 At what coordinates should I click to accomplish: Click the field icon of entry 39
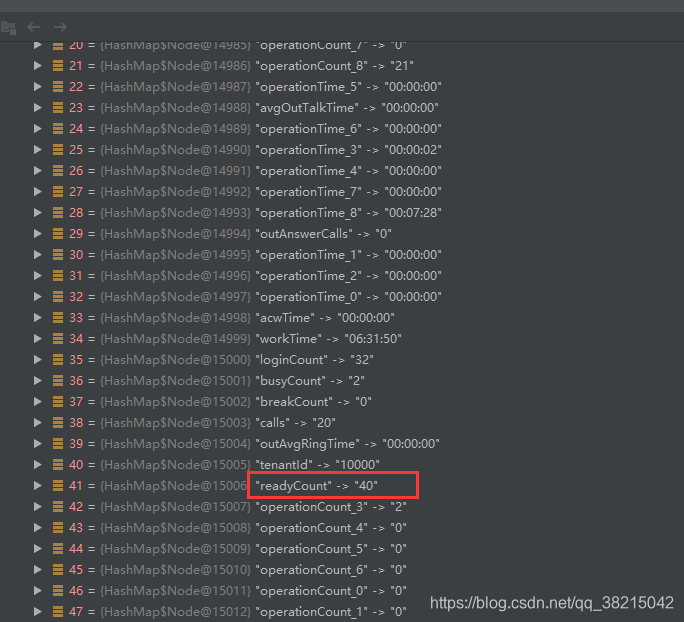click(x=58, y=444)
